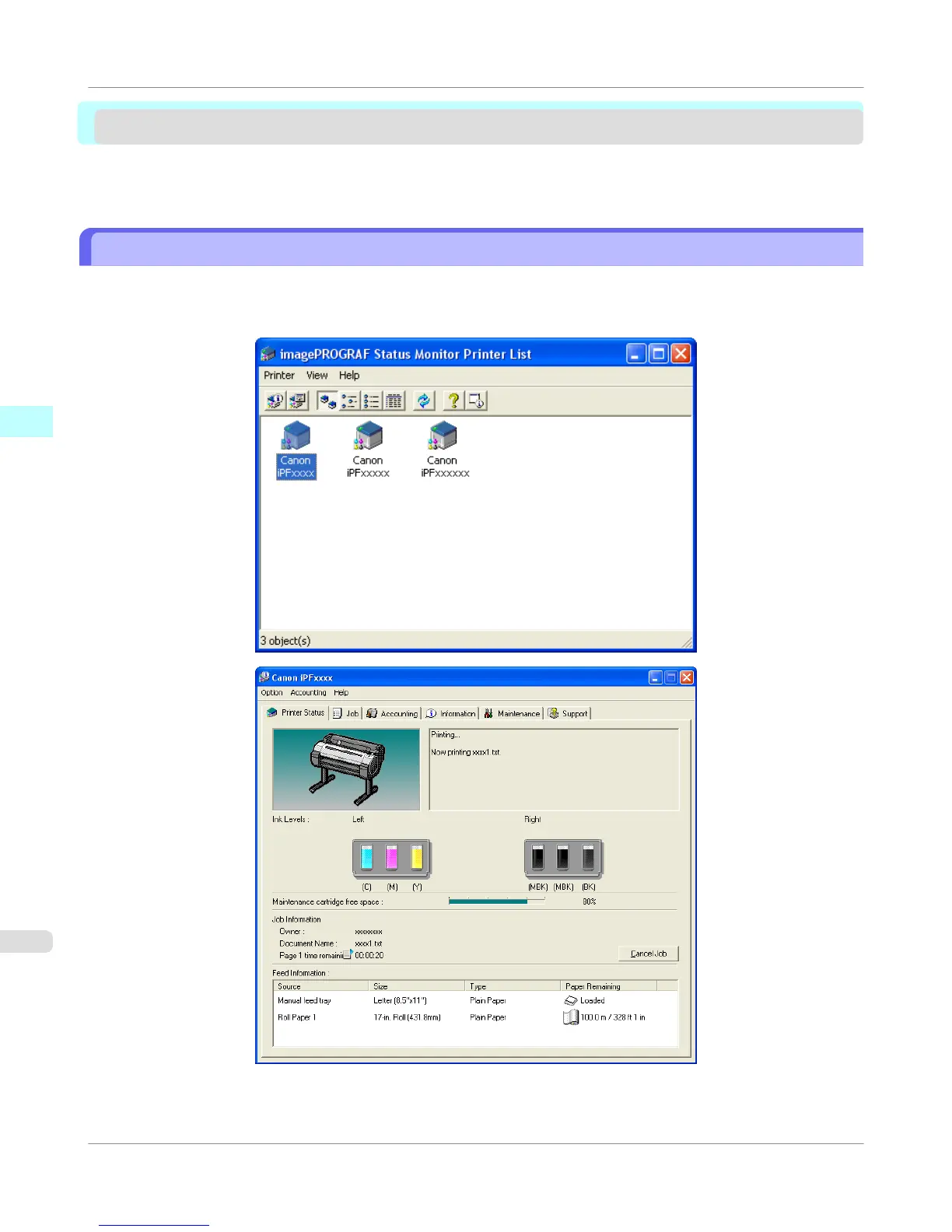
Task: Click the 'Letter (8.5"x11")' size cell
Action: point(400,1000)
